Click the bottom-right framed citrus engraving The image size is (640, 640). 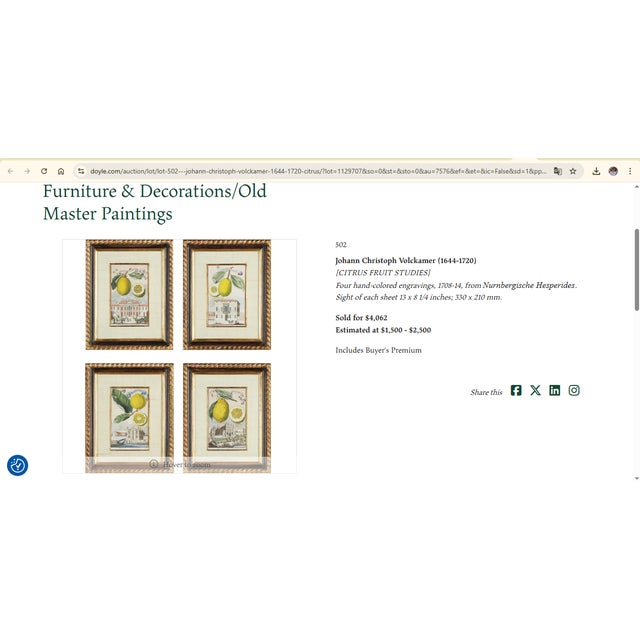click(x=227, y=418)
